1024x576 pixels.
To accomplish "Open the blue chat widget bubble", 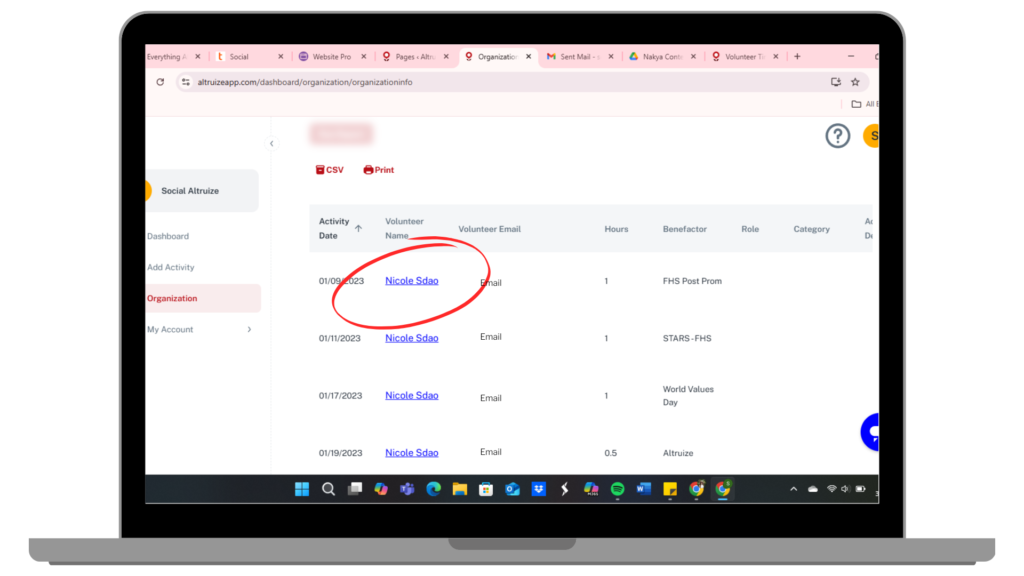I will (871, 432).
